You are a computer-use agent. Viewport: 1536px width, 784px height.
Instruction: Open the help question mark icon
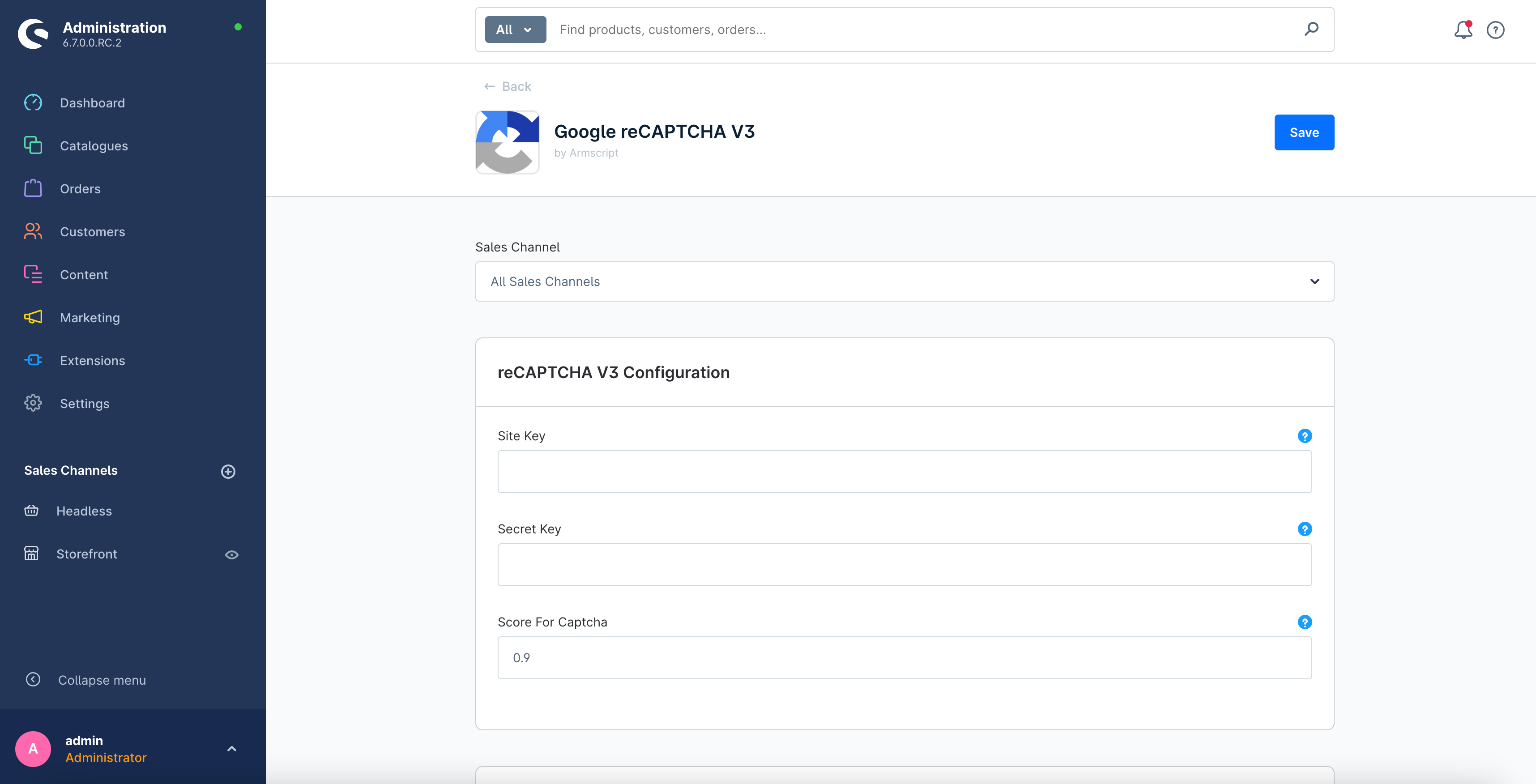pyautogui.click(x=1495, y=30)
